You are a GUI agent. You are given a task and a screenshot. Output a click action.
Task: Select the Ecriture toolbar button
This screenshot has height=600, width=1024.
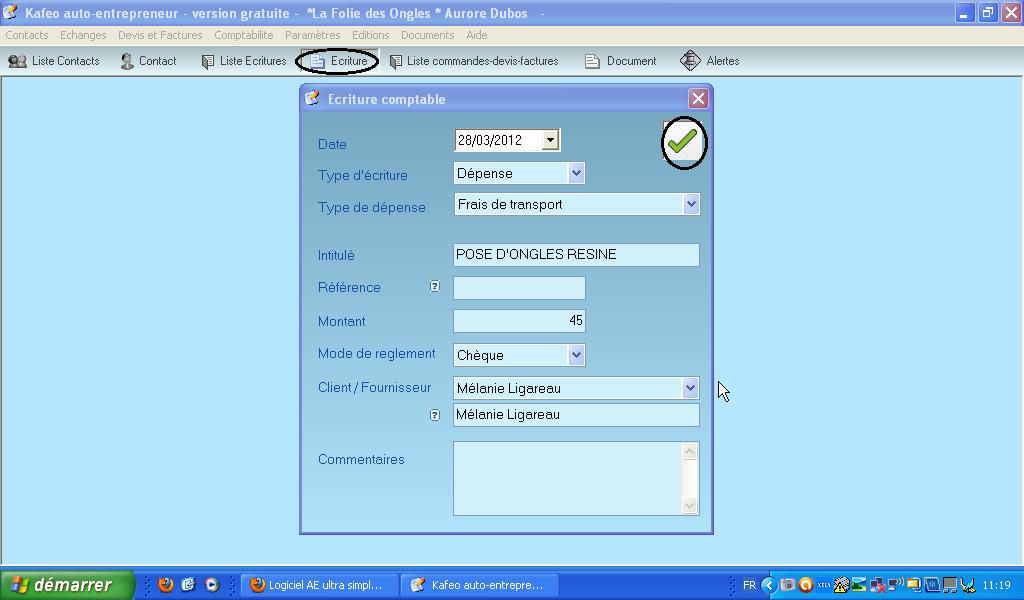click(x=339, y=61)
